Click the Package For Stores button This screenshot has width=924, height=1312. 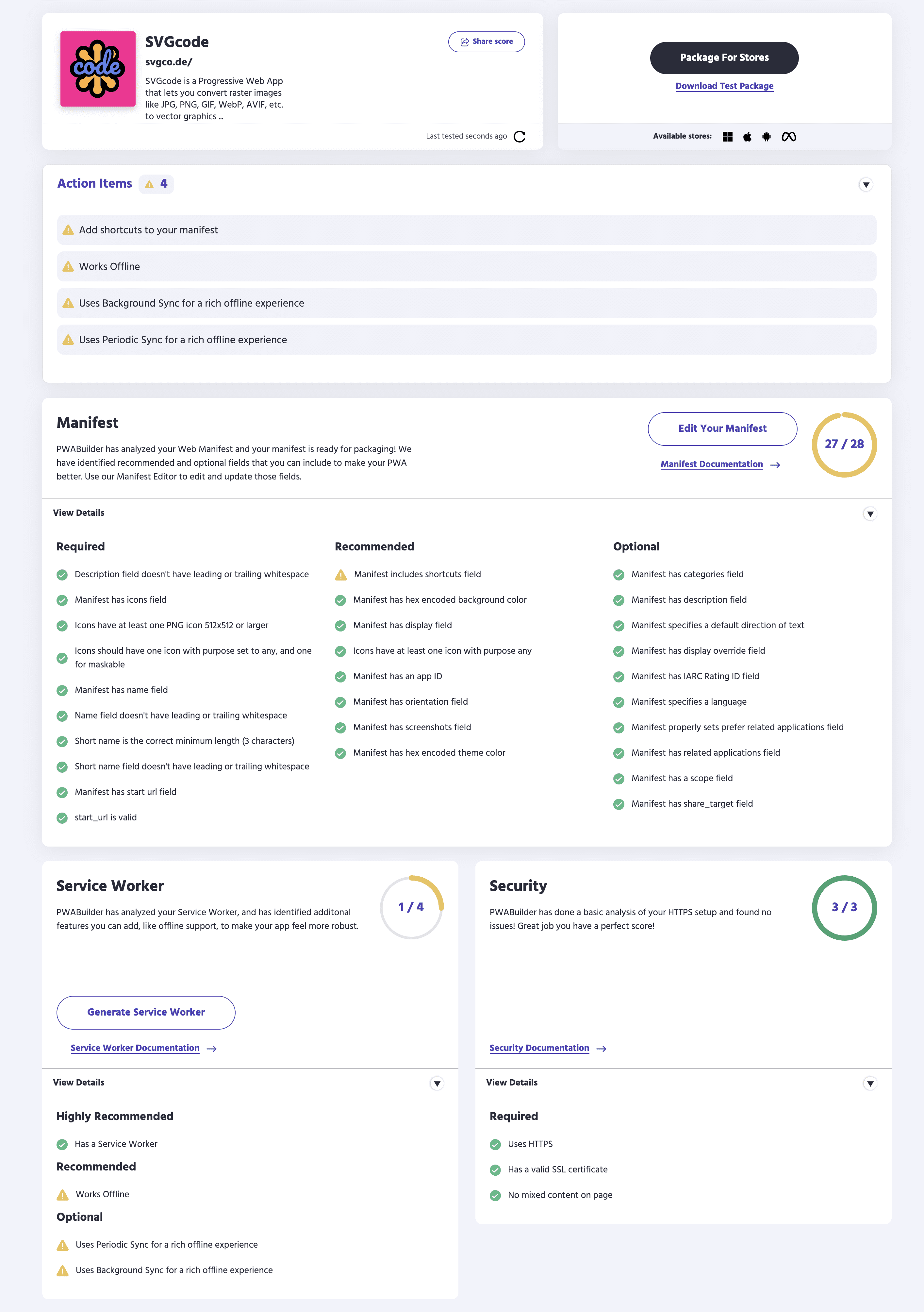click(x=724, y=57)
